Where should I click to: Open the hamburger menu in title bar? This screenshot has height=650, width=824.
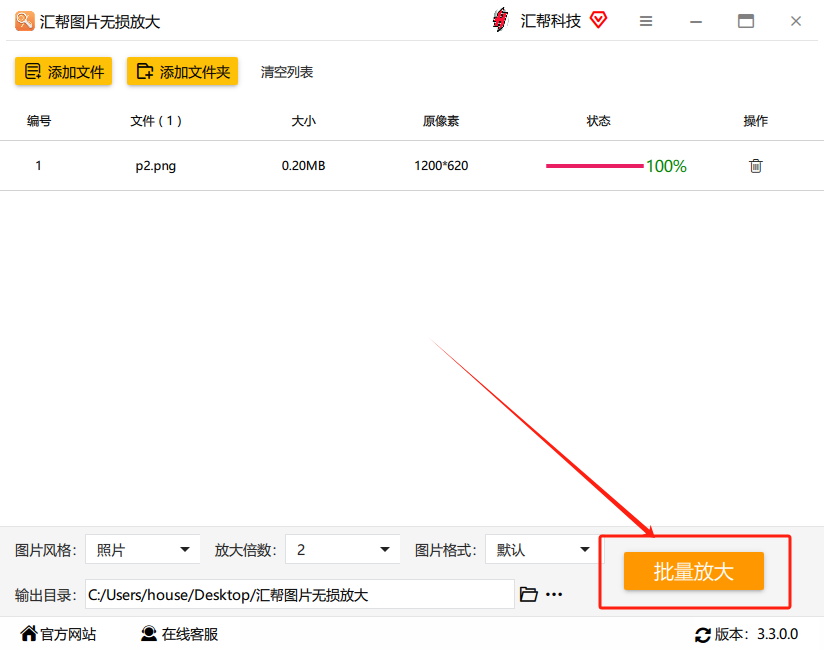coord(646,21)
